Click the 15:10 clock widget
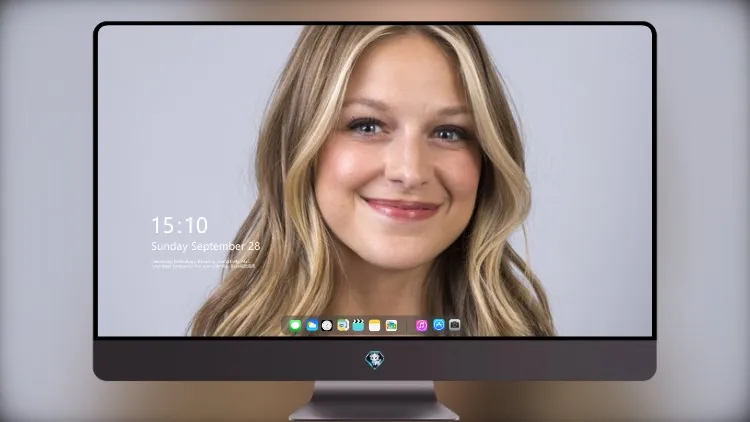 (179, 225)
